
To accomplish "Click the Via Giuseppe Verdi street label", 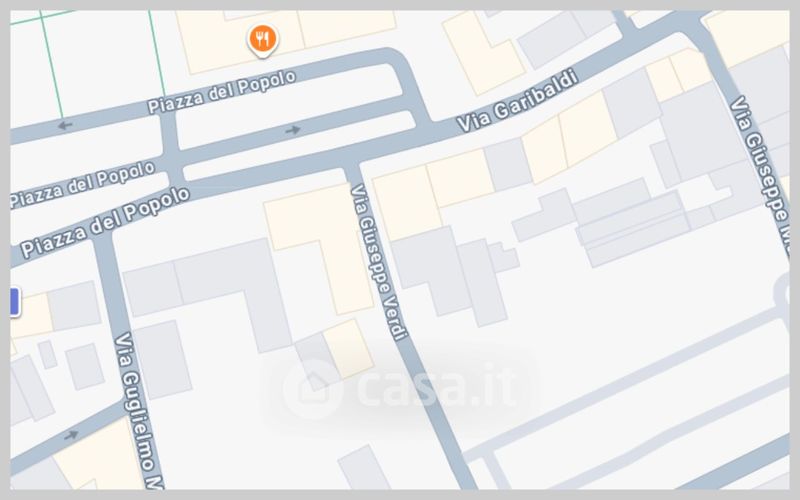I will pyautogui.click(x=379, y=262).
